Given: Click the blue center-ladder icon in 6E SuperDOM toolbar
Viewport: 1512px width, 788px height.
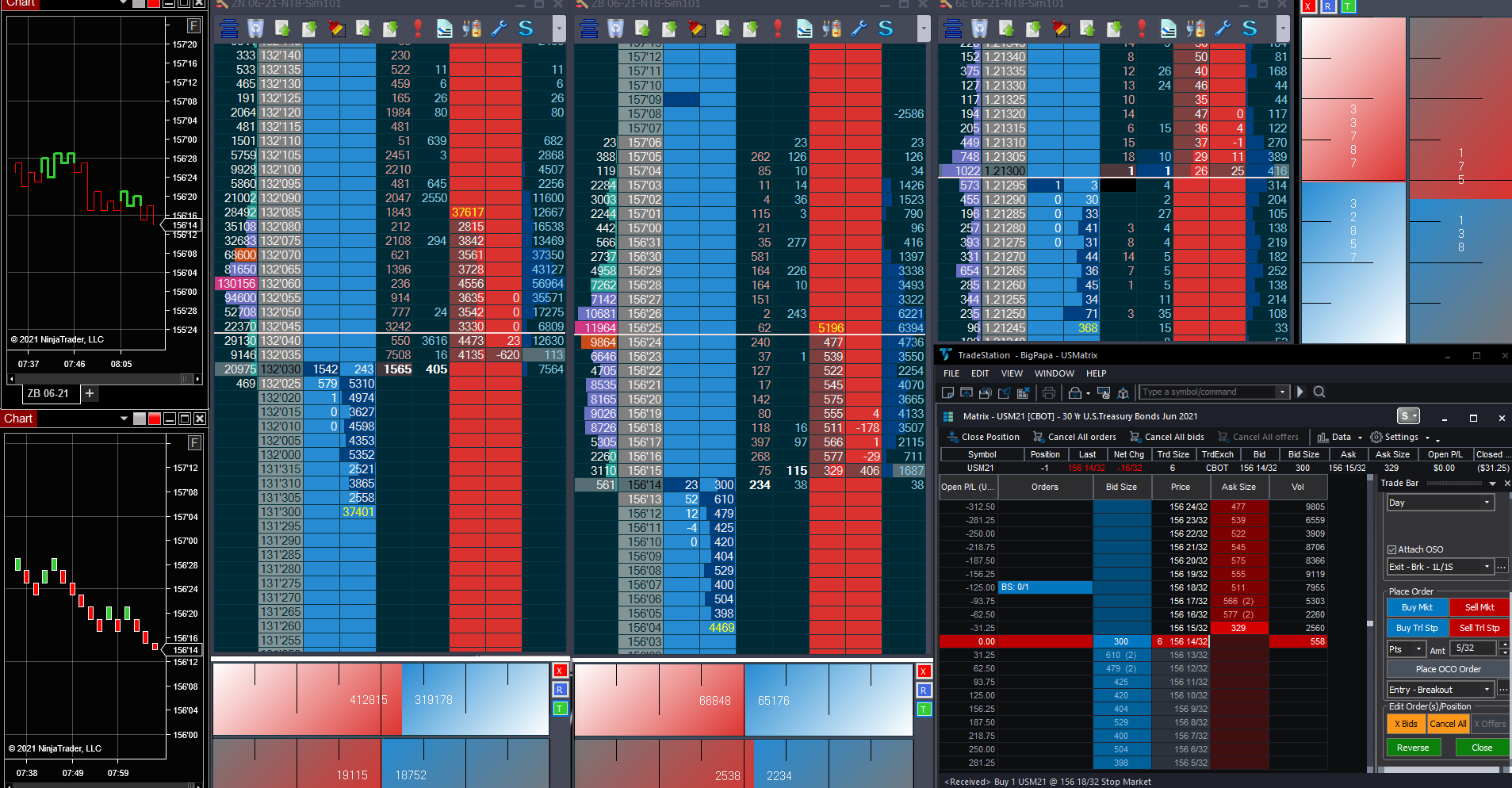Looking at the screenshot, I should pos(953,29).
